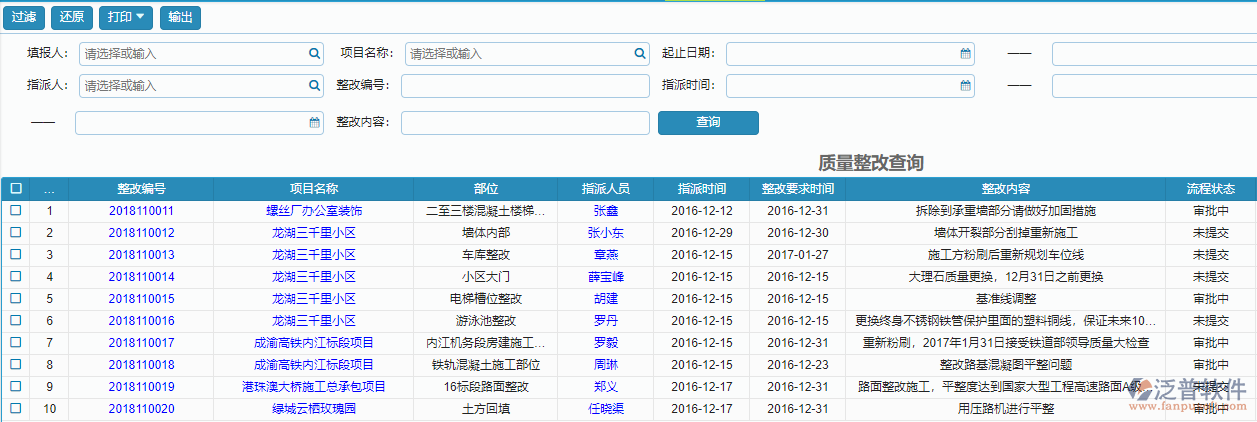
Task: Check the checkbox for row 5
Action: pyautogui.click(x=15, y=299)
